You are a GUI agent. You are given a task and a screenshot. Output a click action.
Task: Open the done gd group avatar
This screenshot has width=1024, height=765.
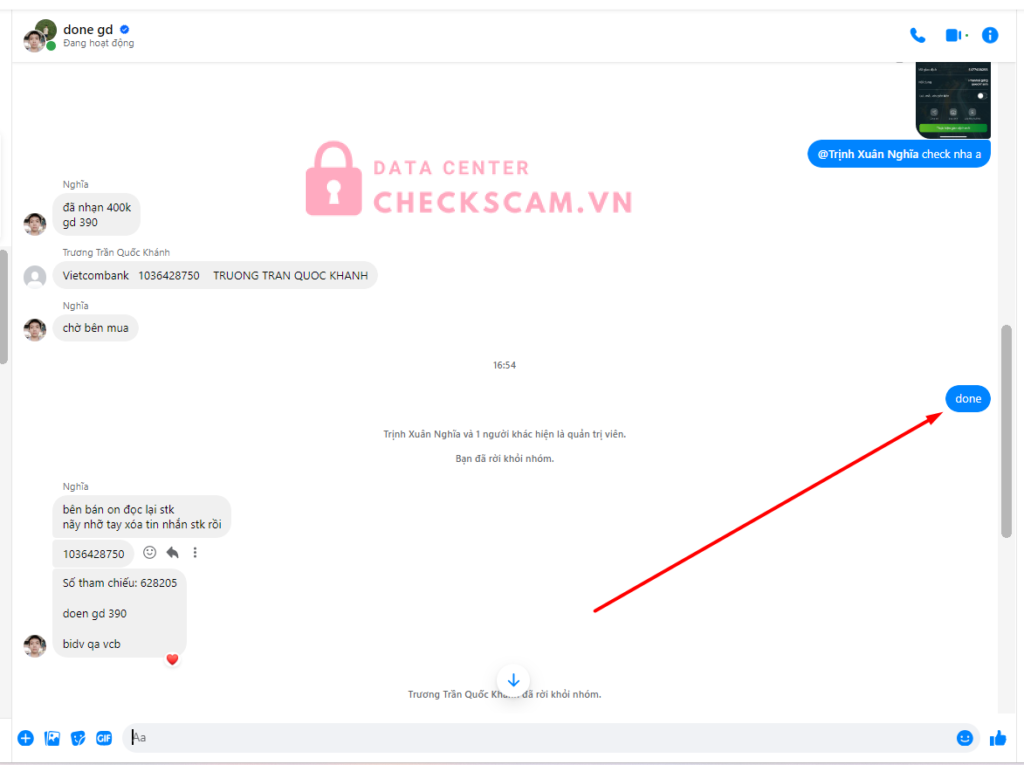point(40,35)
